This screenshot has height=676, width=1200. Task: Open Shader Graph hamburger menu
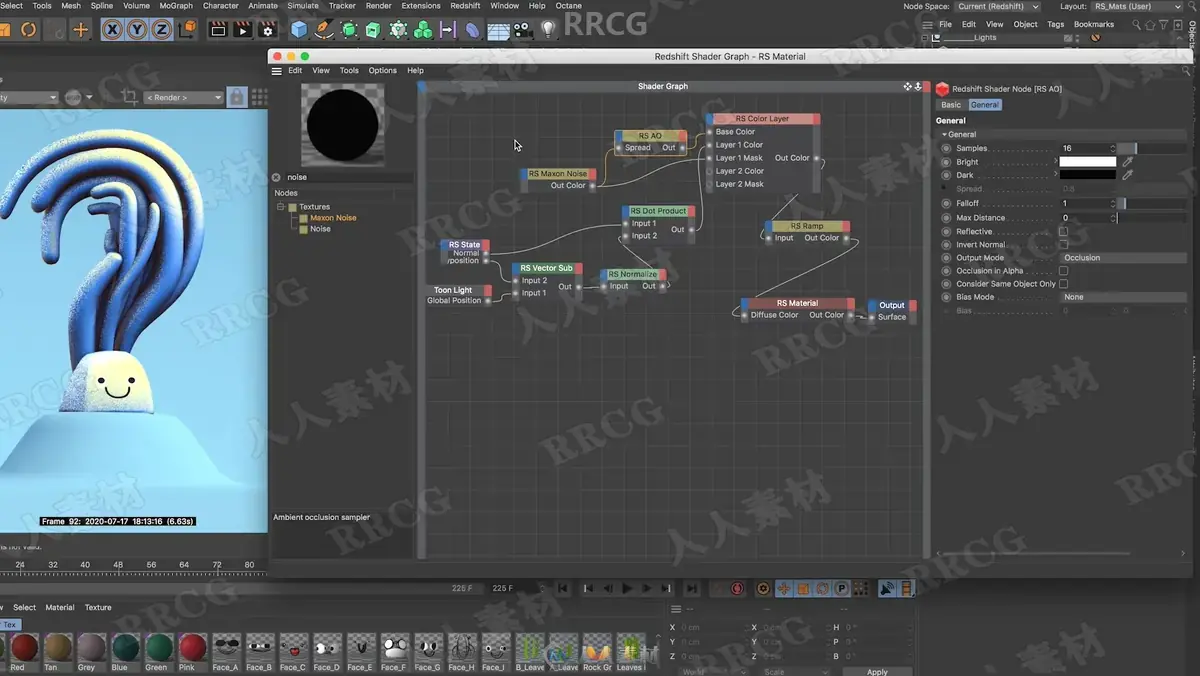(277, 71)
